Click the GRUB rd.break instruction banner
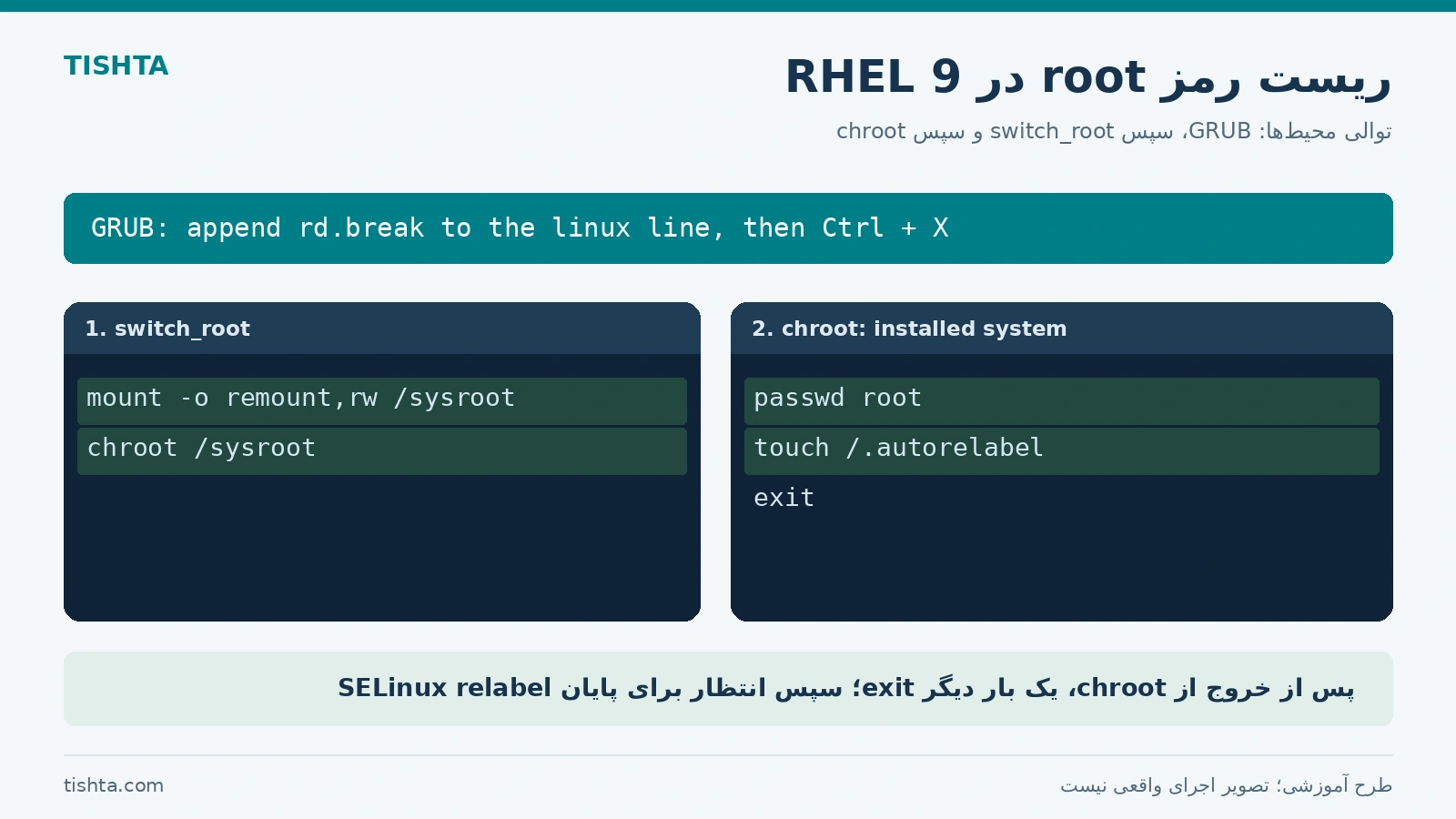This screenshot has height=819, width=1456. (728, 228)
